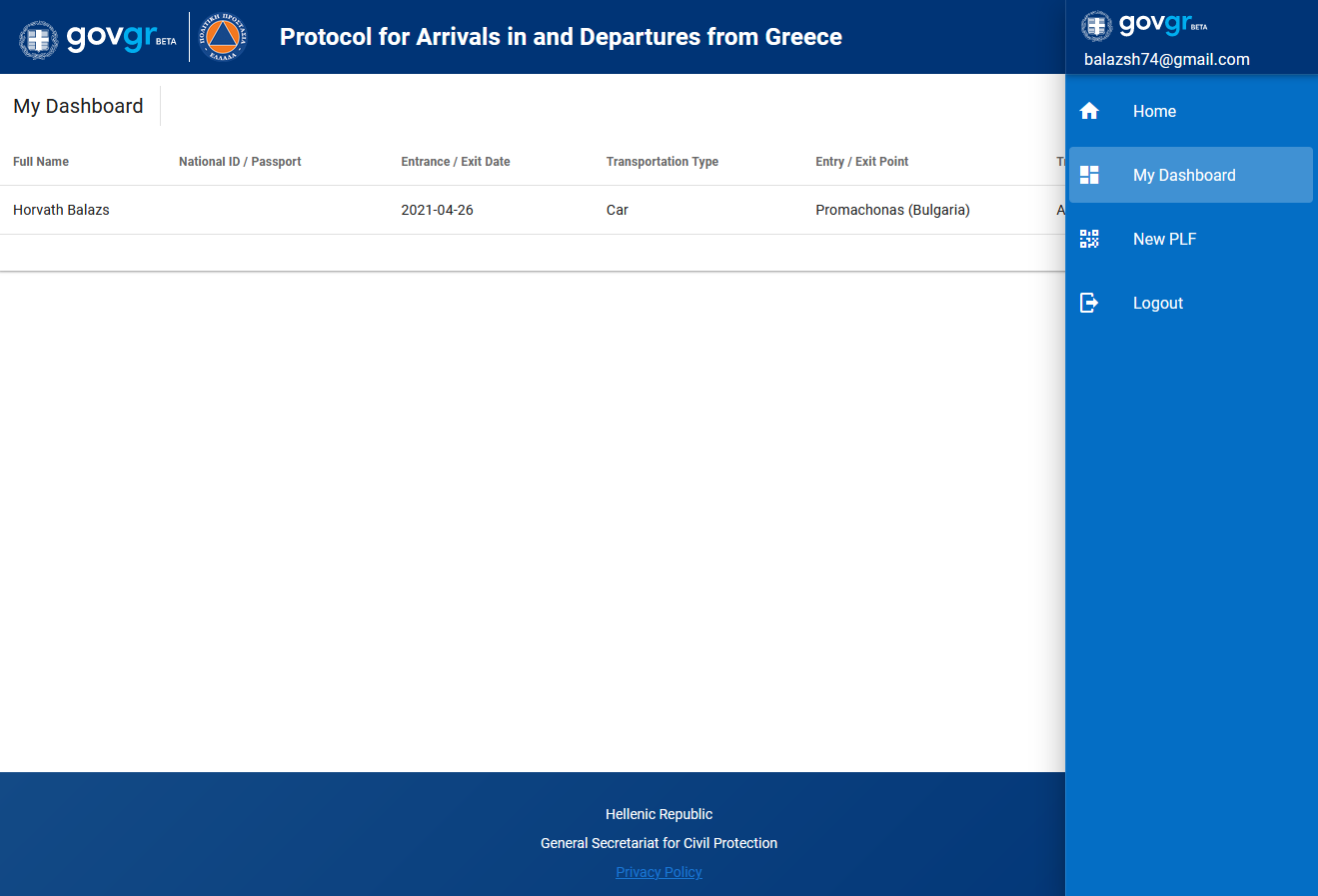Open the Home menu item

point(1154,111)
